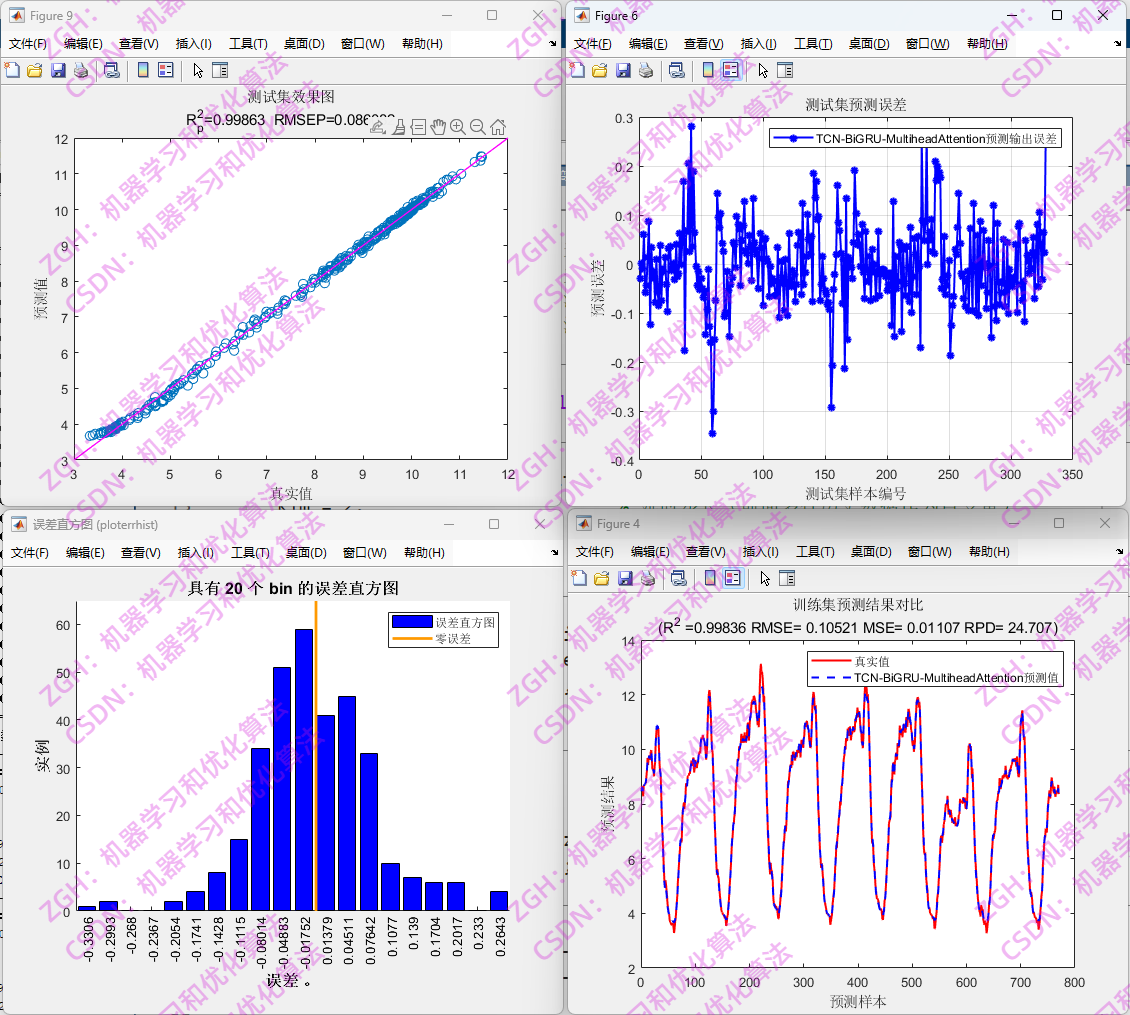1130x1015 pixels.
Task: Open the 插入(I) menu in Figure 6
Action: click(x=759, y=44)
